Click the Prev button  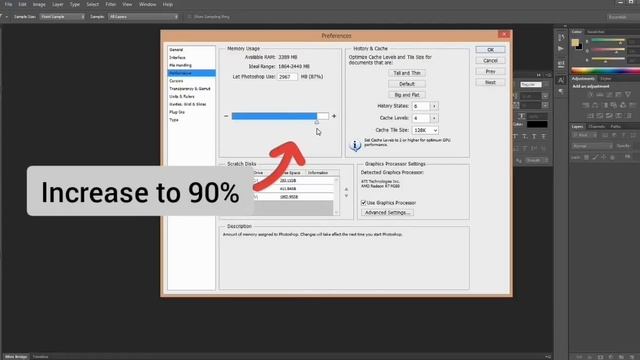click(x=490, y=71)
